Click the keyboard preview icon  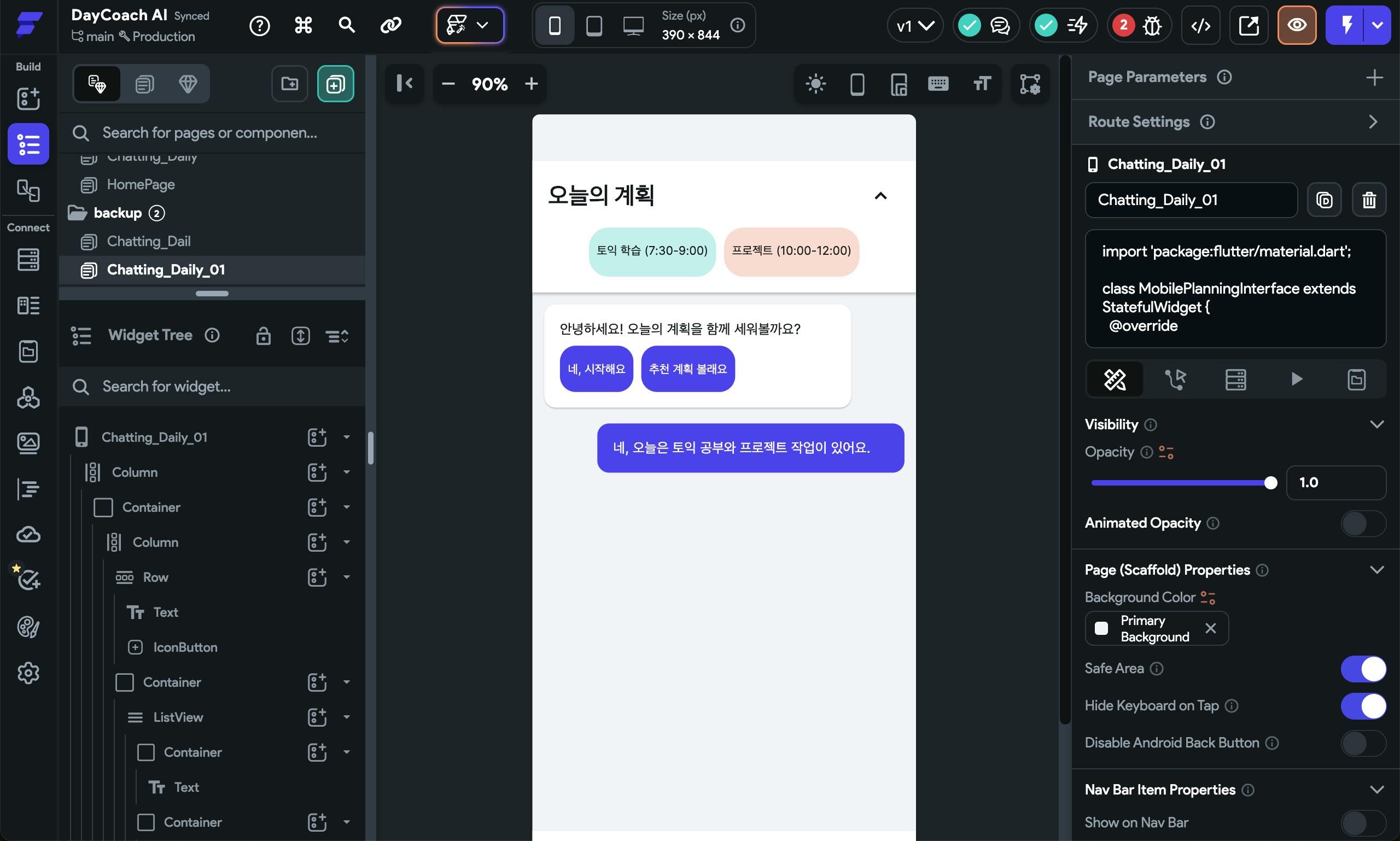tap(938, 84)
